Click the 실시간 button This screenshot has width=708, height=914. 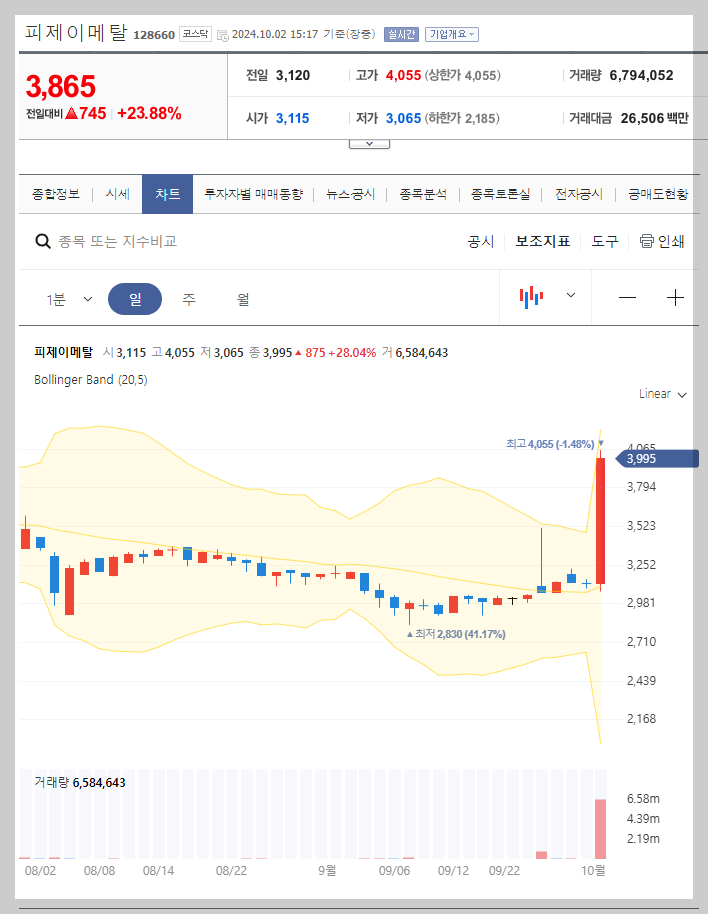[400, 33]
